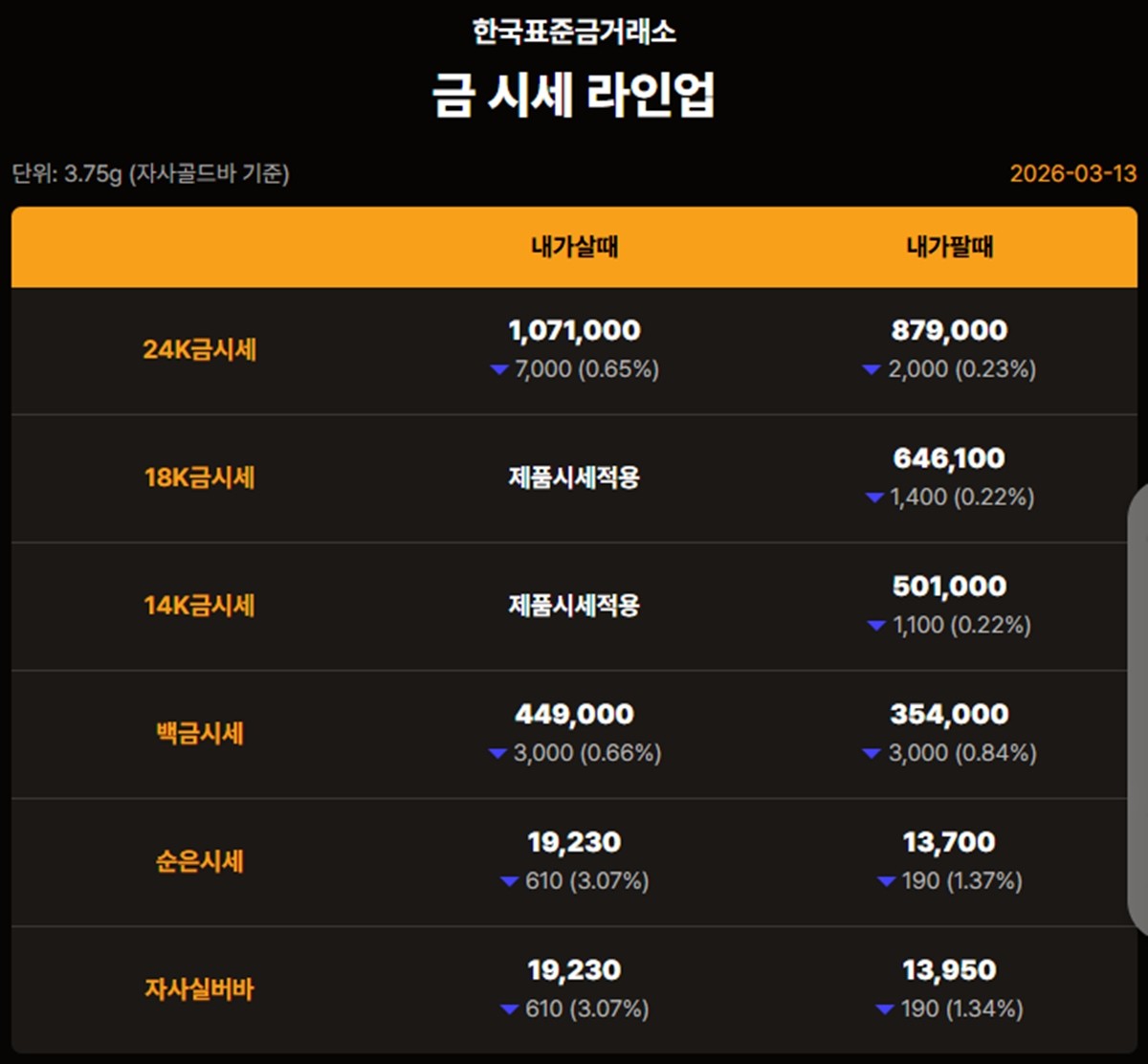Open the 18K금시세 row label
1148x1064 pixels.
[x=200, y=477]
